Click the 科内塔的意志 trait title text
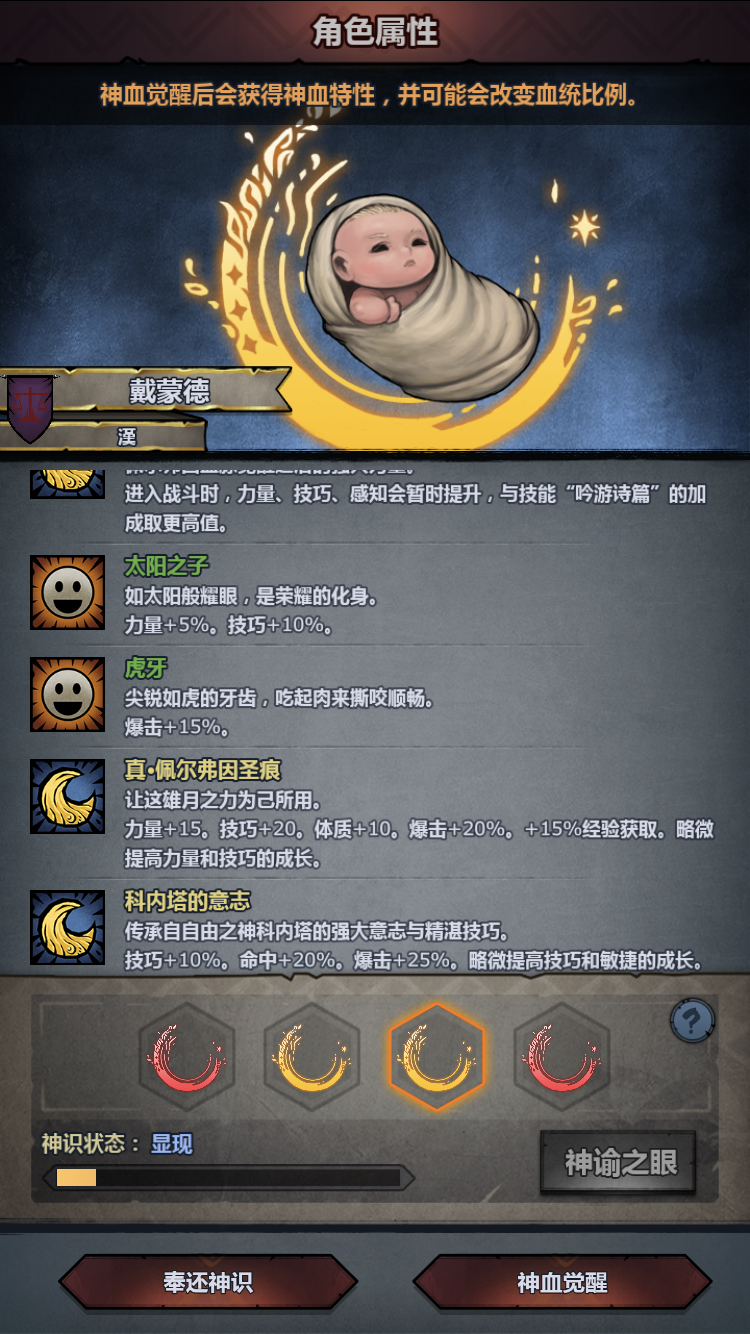Screen dimensions: 750x1334 pos(187,901)
